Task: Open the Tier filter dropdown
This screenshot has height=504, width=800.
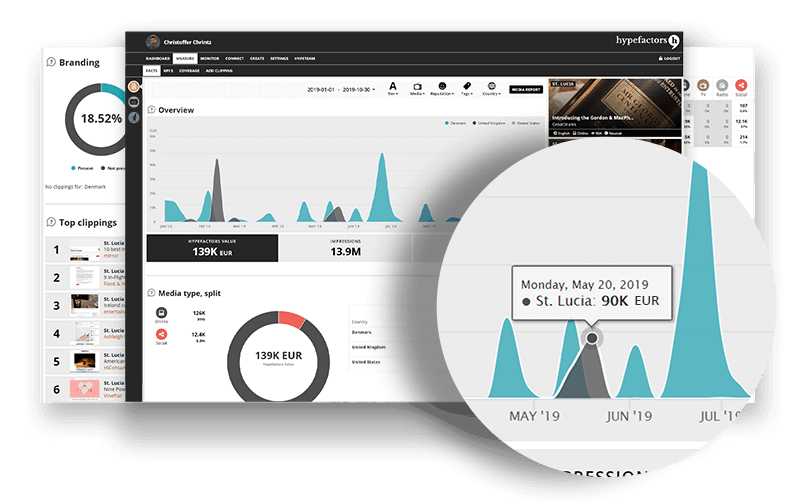Action: tap(392, 88)
